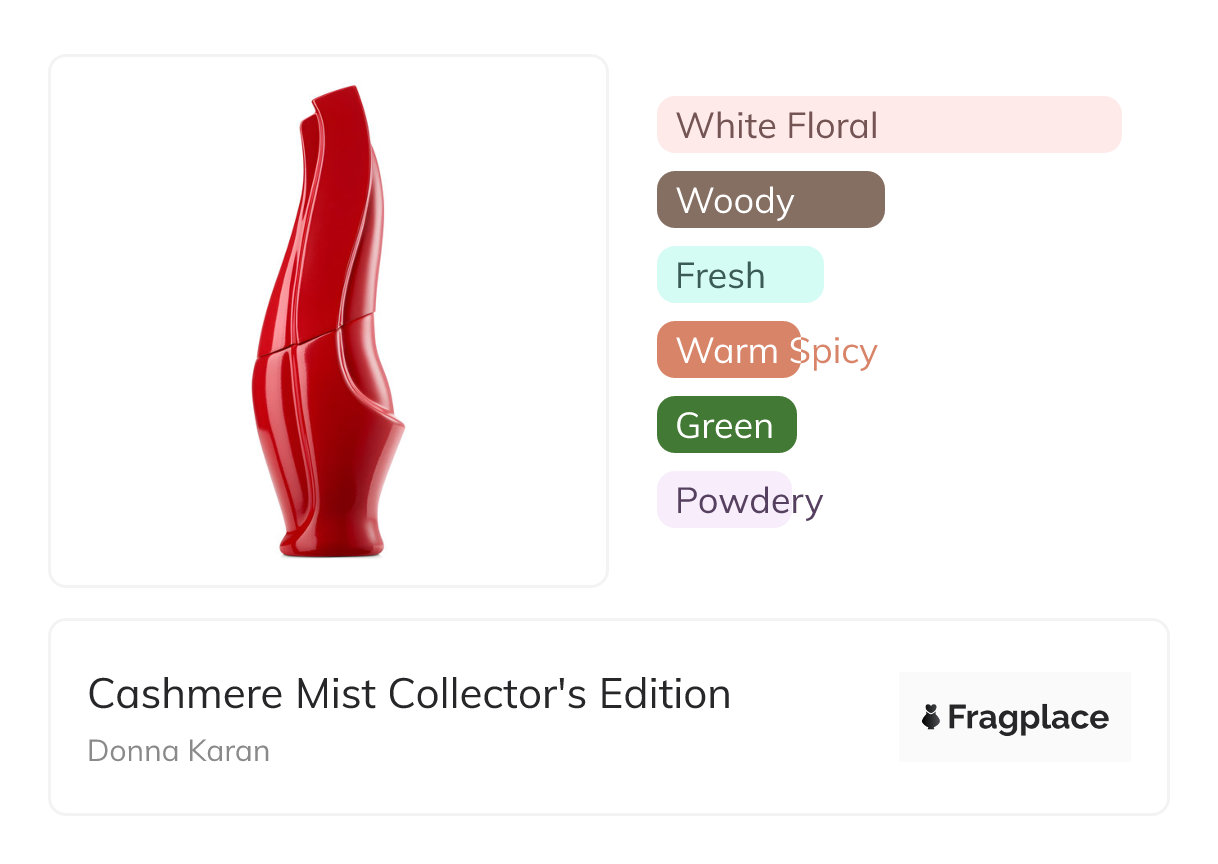Open Cashmere Mist Collector's Edition title
This screenshot has height=864, width=1218.
tap(408, 694)
